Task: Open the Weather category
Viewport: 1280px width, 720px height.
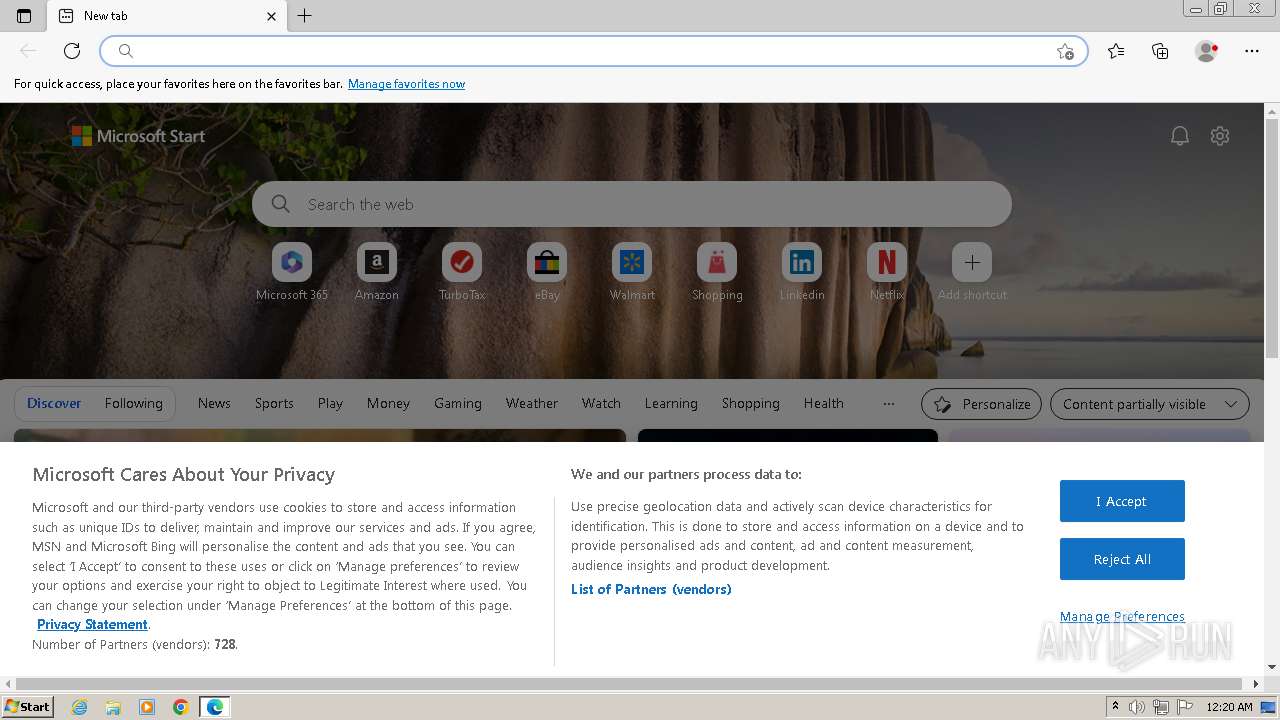Action: point(532,403)
